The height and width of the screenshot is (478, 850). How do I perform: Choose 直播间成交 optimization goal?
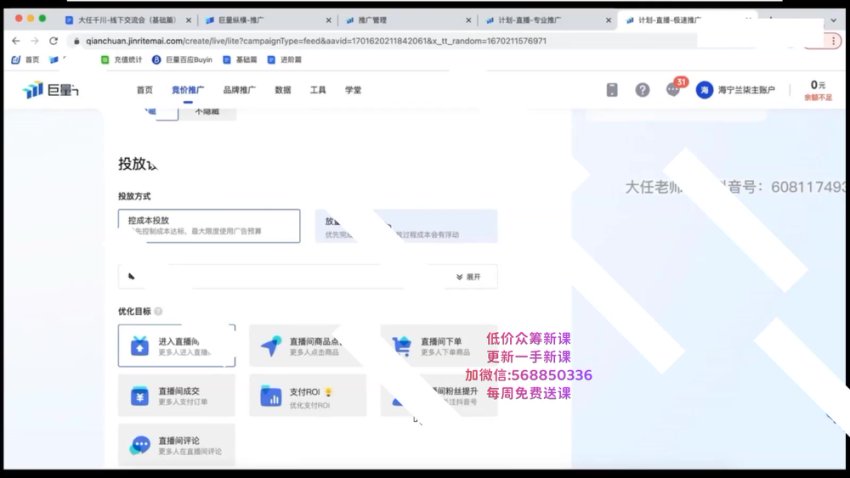point(176,396)
